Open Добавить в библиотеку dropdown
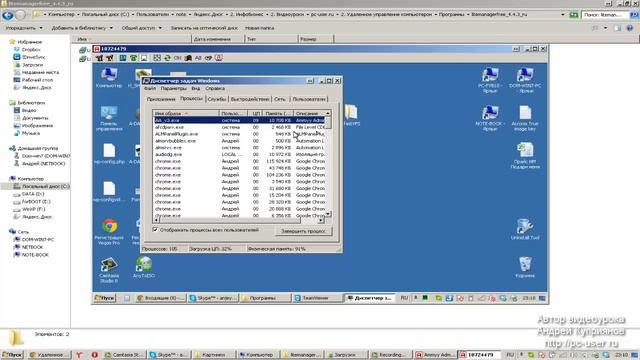The image size is (640, 360). (82, 28)
